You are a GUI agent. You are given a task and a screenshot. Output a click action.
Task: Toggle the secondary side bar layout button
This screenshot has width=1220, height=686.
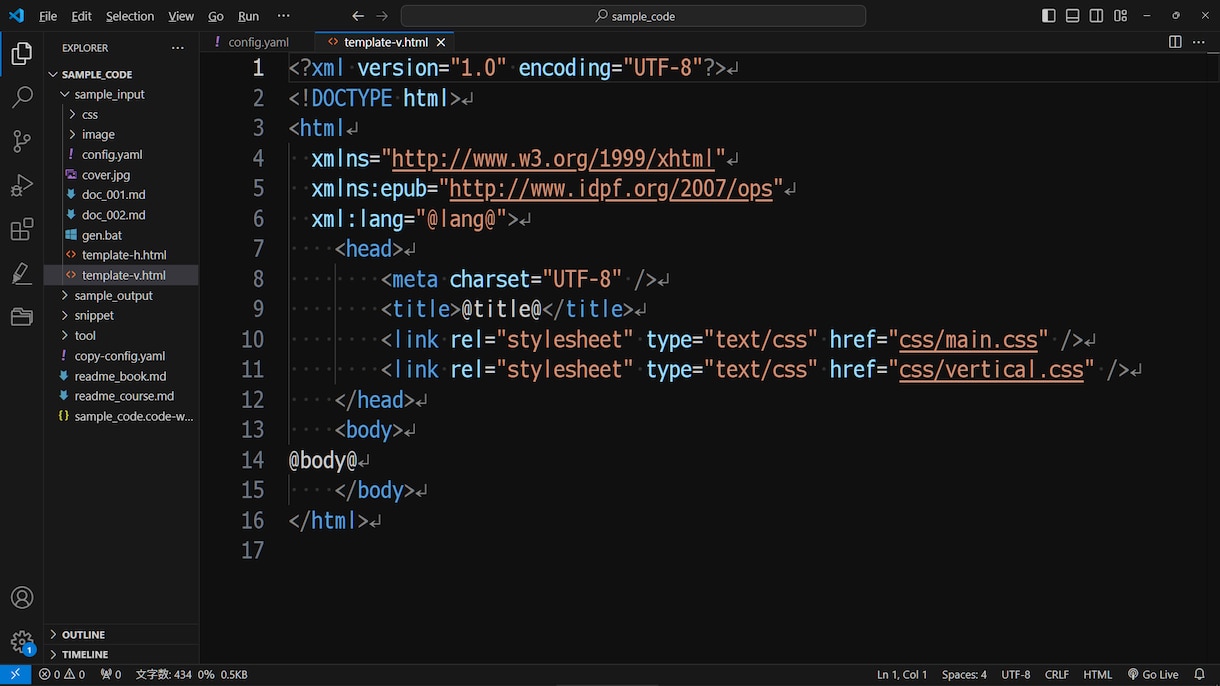coord(1096,16)
